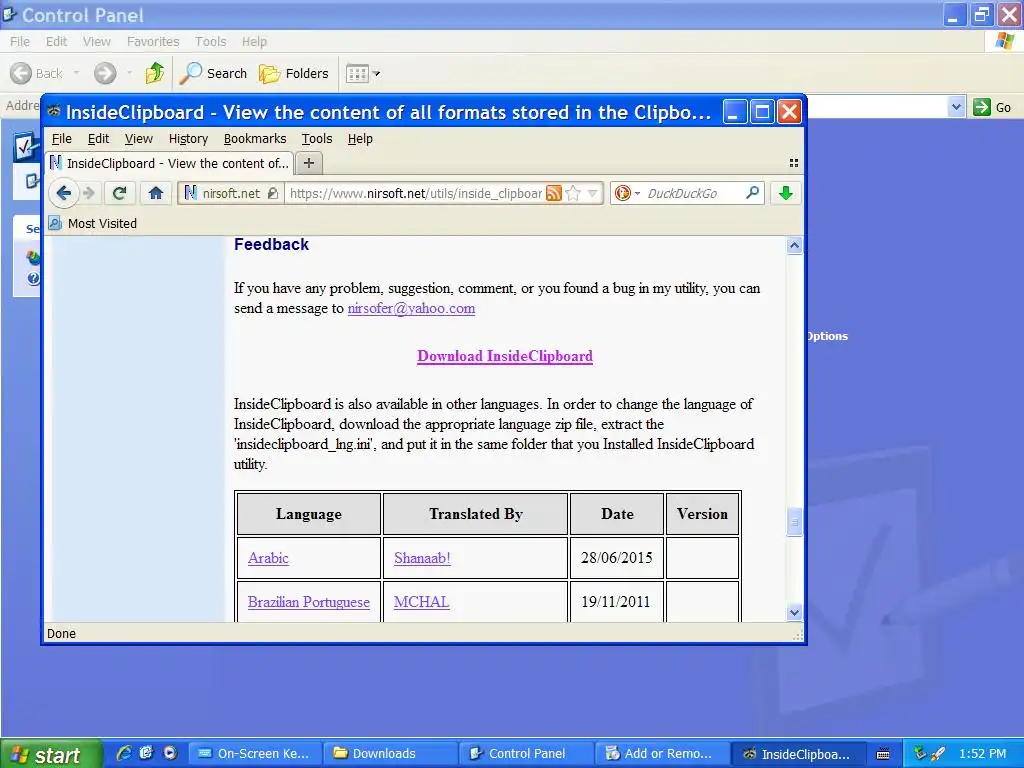The height and width of the screenshot is (768, 1024).
Task: Open the History menu
Action: (x=188, y=138)
